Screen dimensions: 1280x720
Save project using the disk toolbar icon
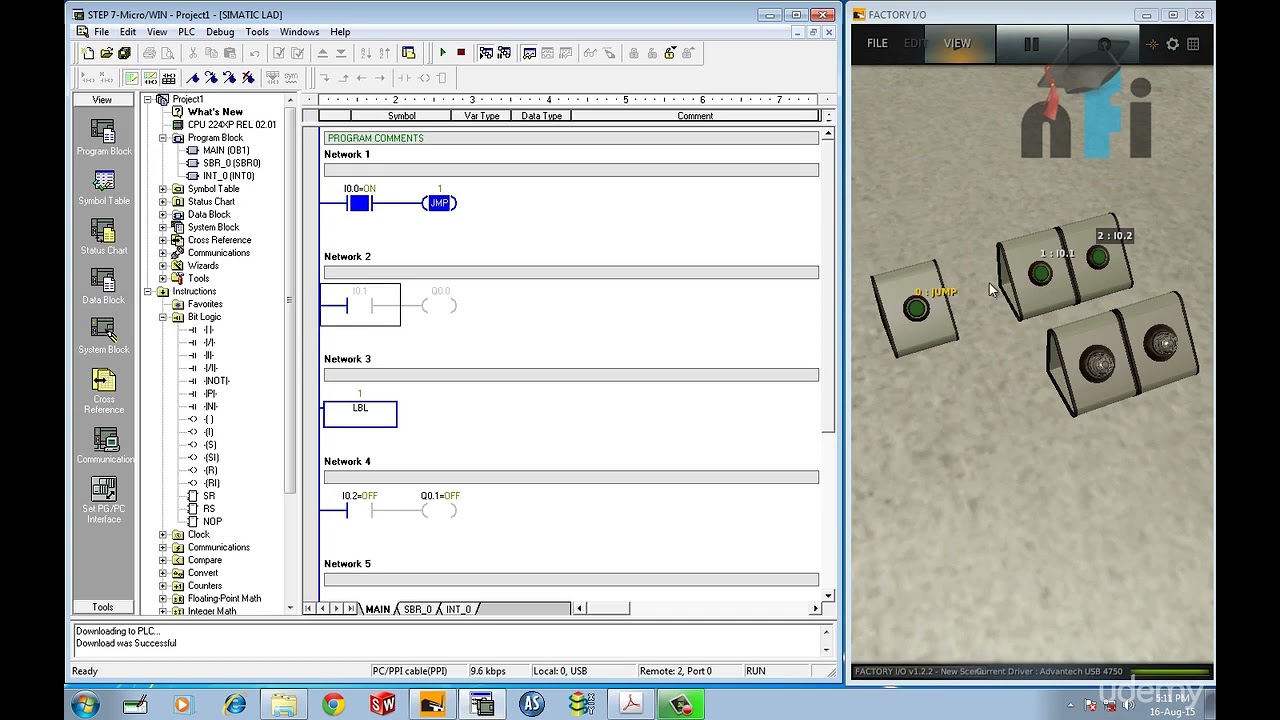[124, 53]
